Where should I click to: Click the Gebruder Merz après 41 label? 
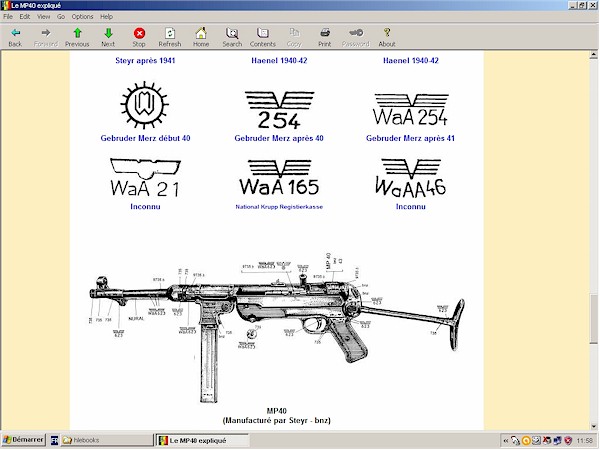(x=411, y=138)
